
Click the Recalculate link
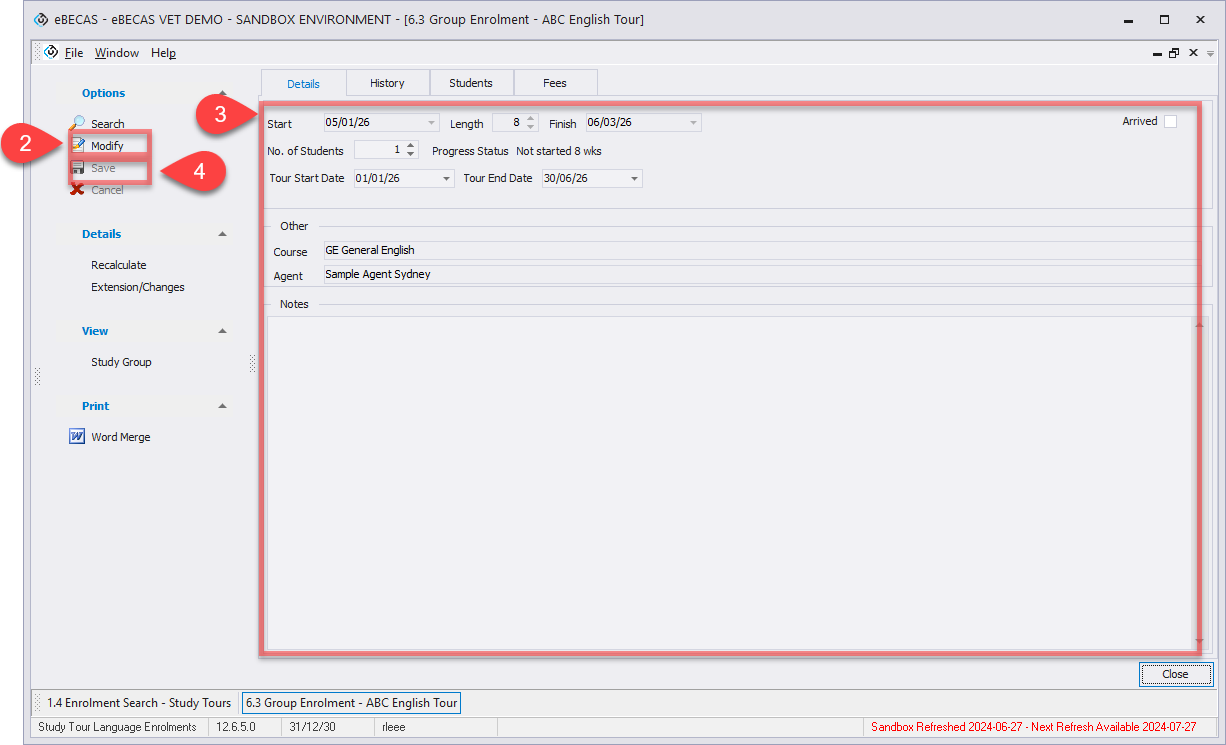click(x=119, y=265)
